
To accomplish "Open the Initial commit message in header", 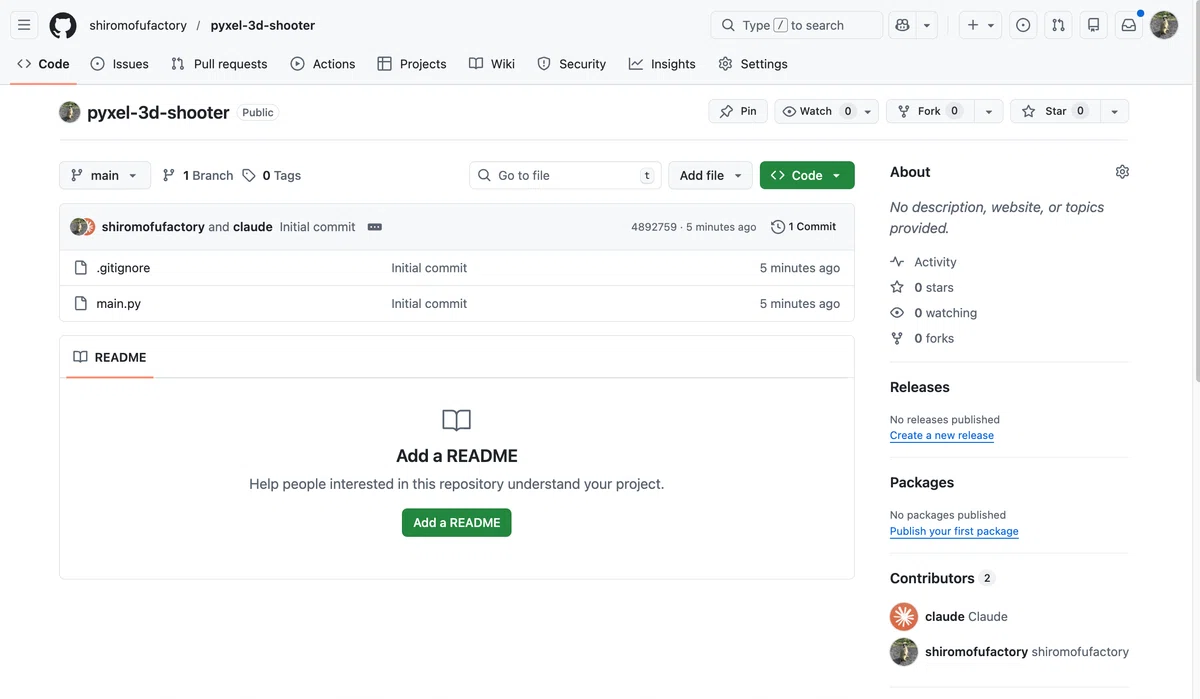I will [318, 227].
